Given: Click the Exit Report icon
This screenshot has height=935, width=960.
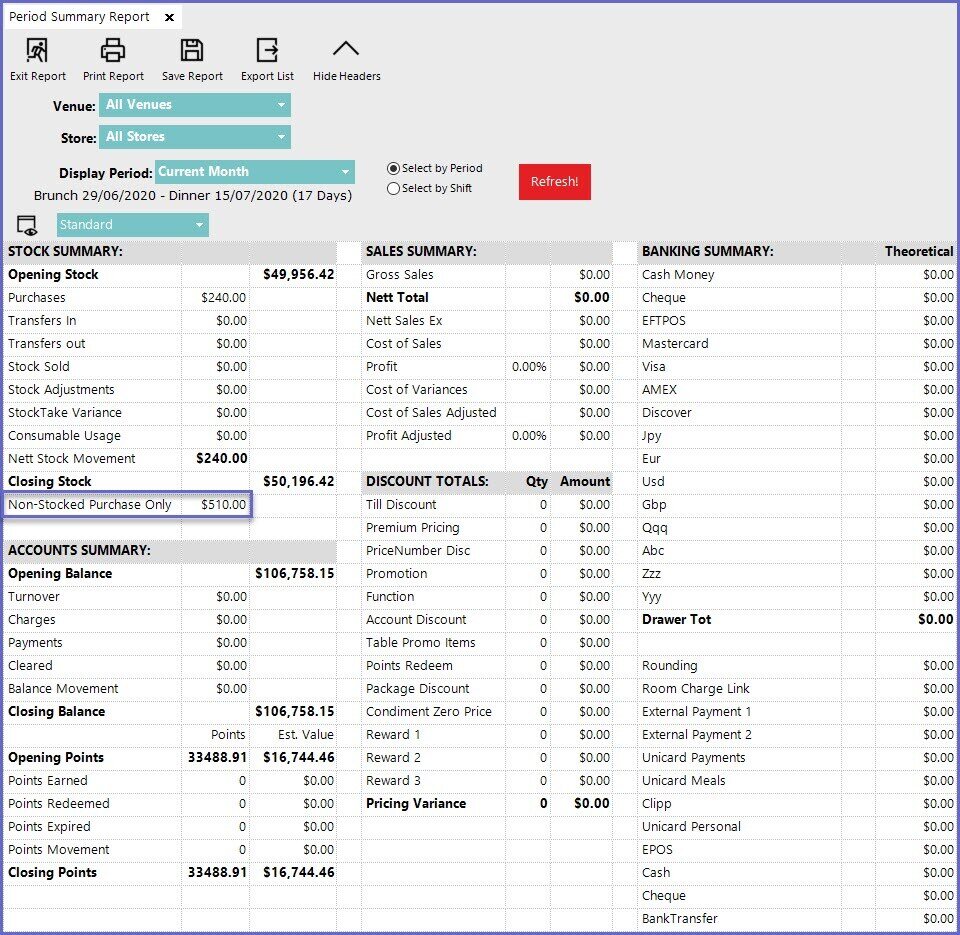Looking at the screenshot, I should point(38,51).
